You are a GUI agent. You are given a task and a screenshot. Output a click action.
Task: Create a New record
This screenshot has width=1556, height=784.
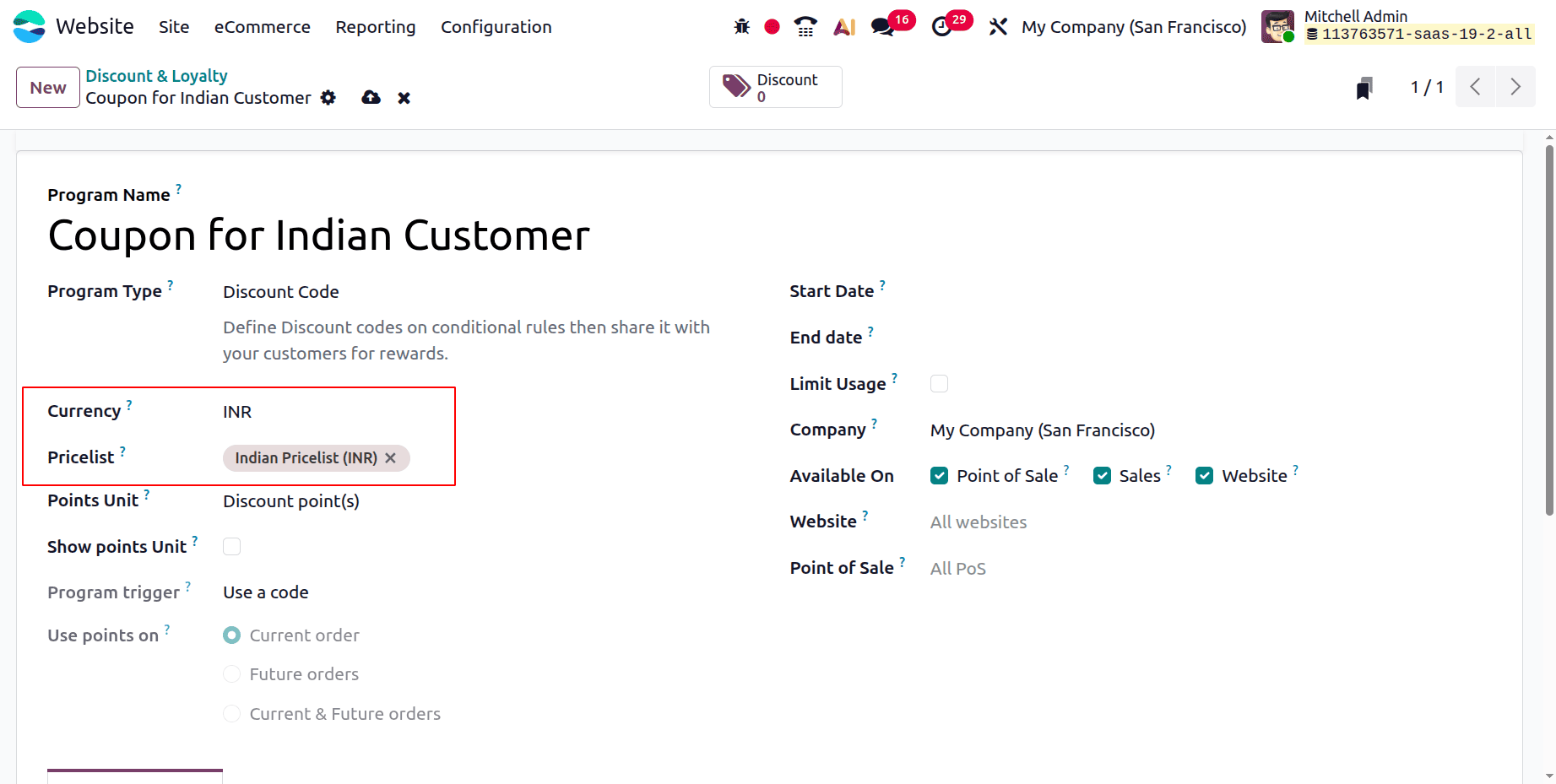(x=48, y=88)
